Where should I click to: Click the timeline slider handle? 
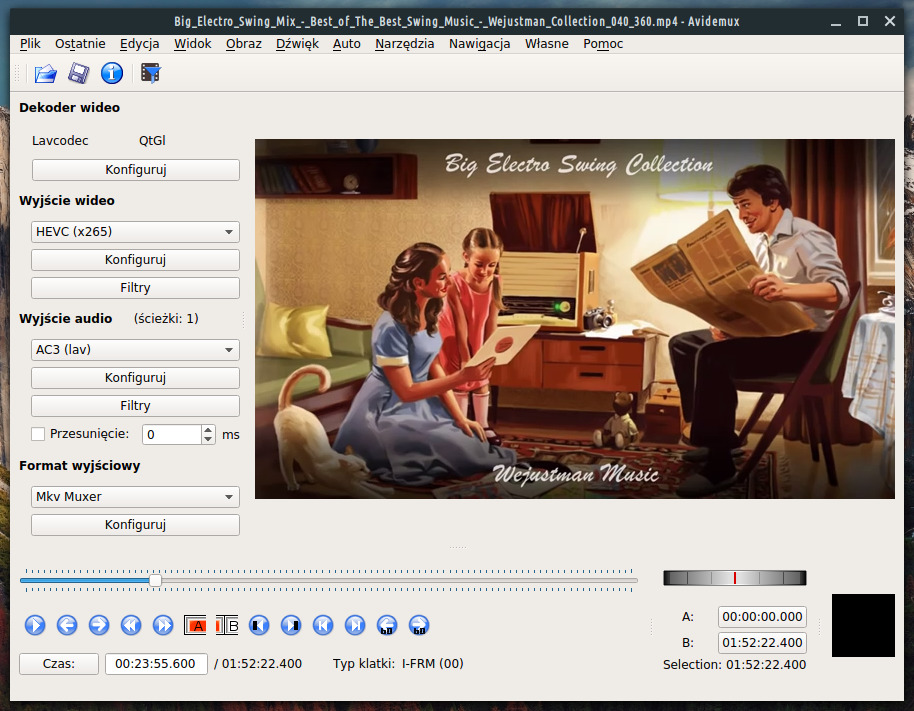(x=155, y=580)
